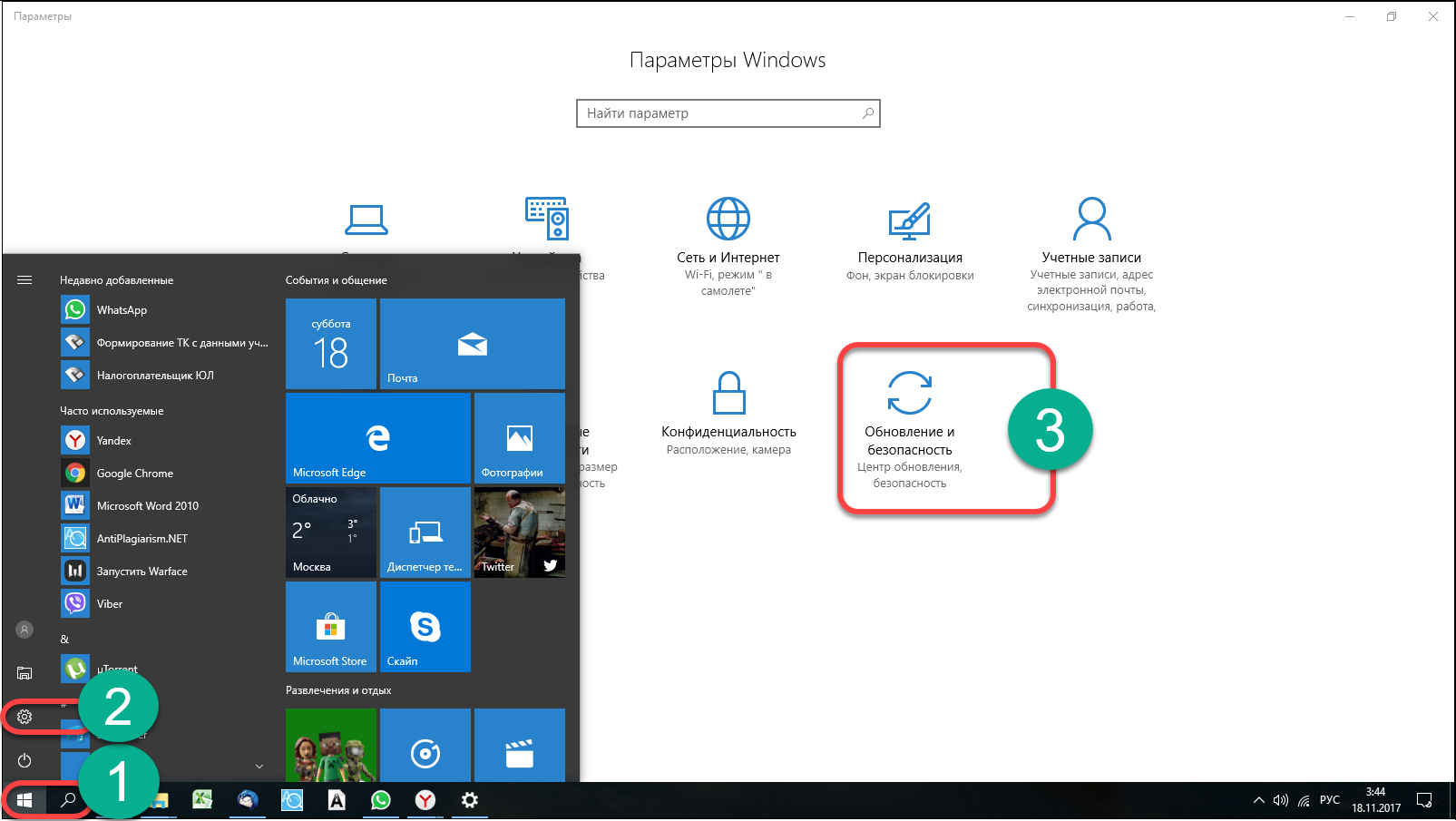Open WhatsApp from recently added list
The width and height of the screenshot is (1456, 821).
(163, 310)
